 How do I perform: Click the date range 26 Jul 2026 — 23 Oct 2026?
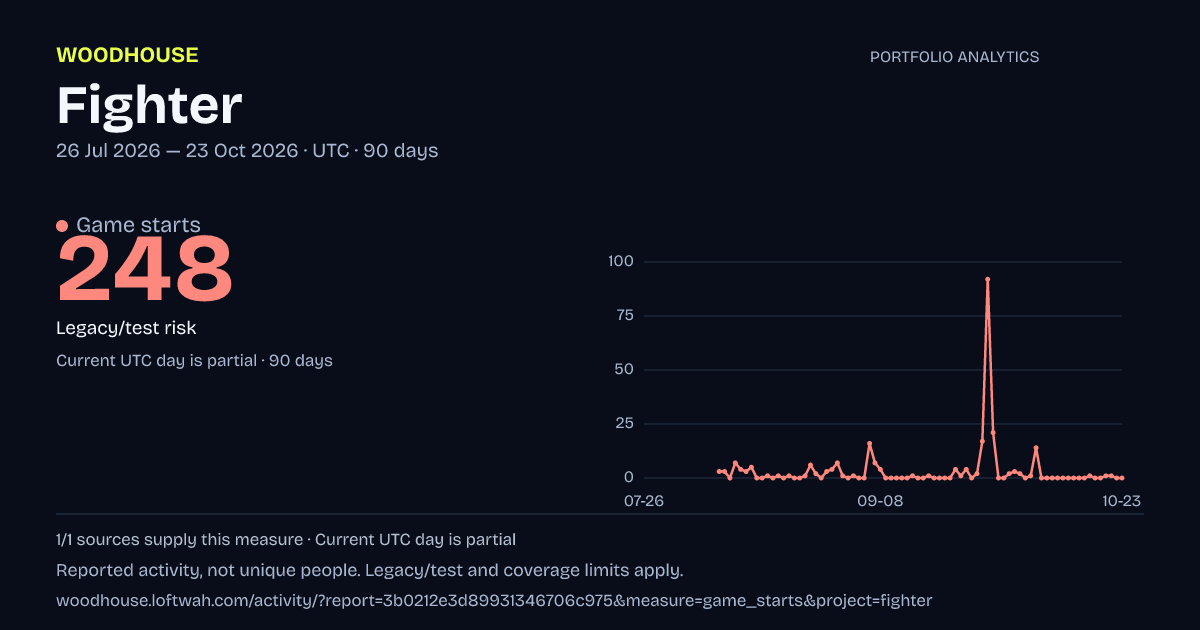click(x=177, y=151)
